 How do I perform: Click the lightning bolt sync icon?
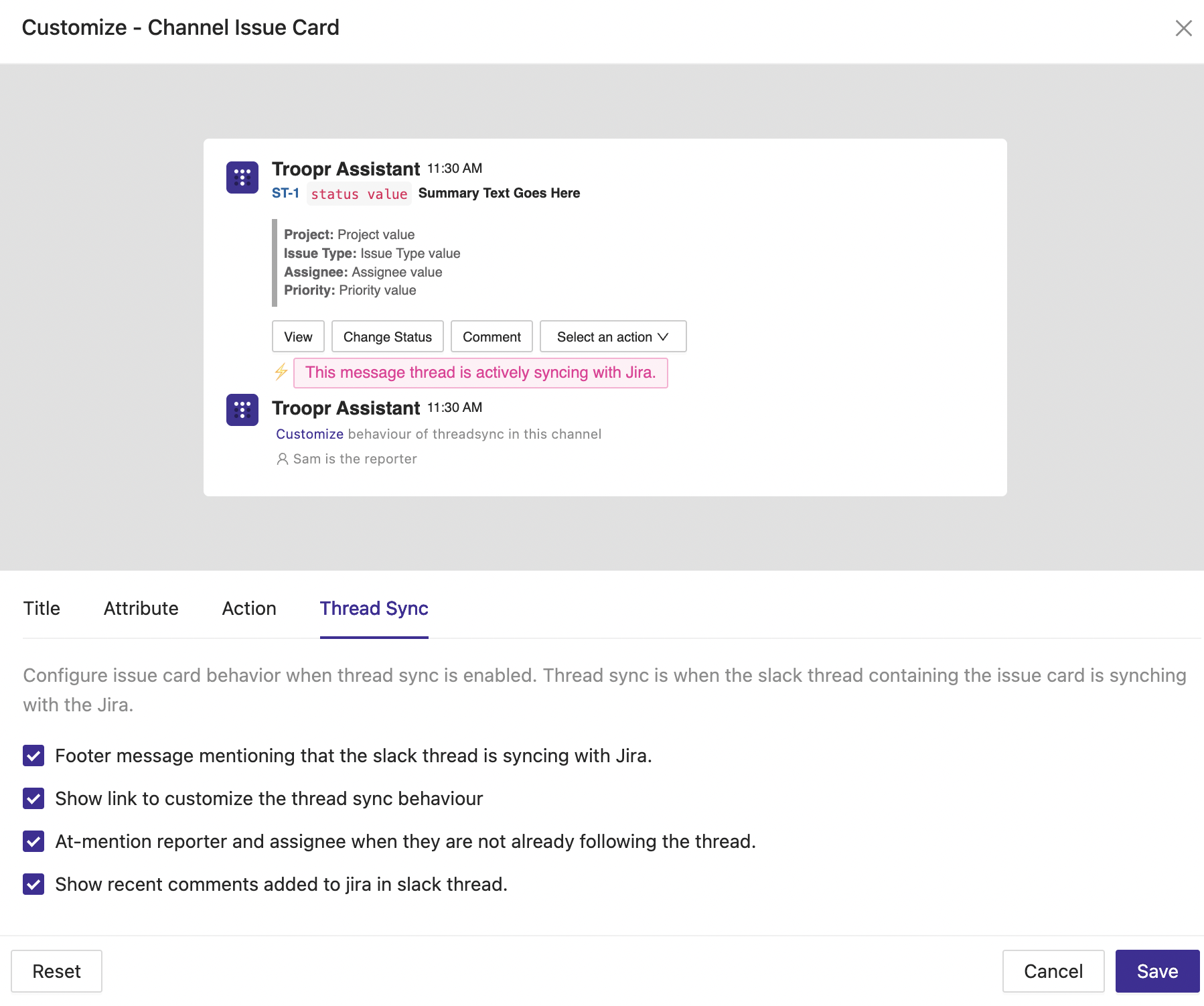(281, 372)
